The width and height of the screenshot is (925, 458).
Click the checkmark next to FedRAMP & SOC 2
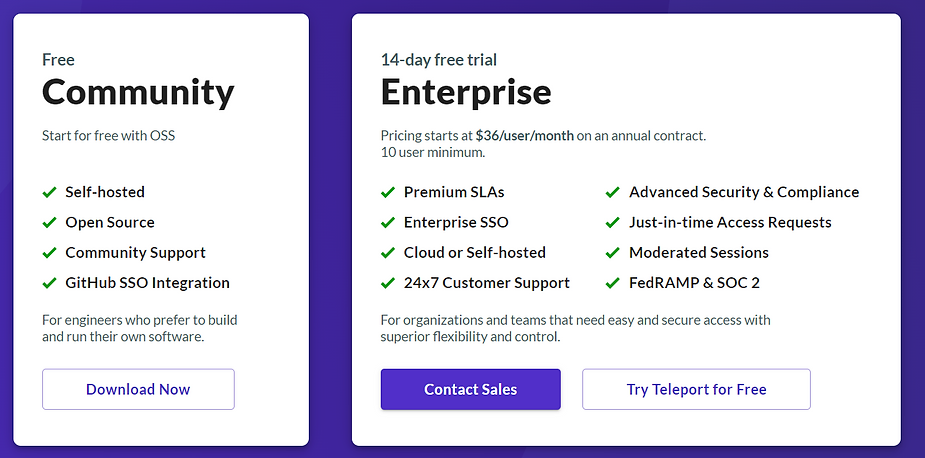point(612,283)
